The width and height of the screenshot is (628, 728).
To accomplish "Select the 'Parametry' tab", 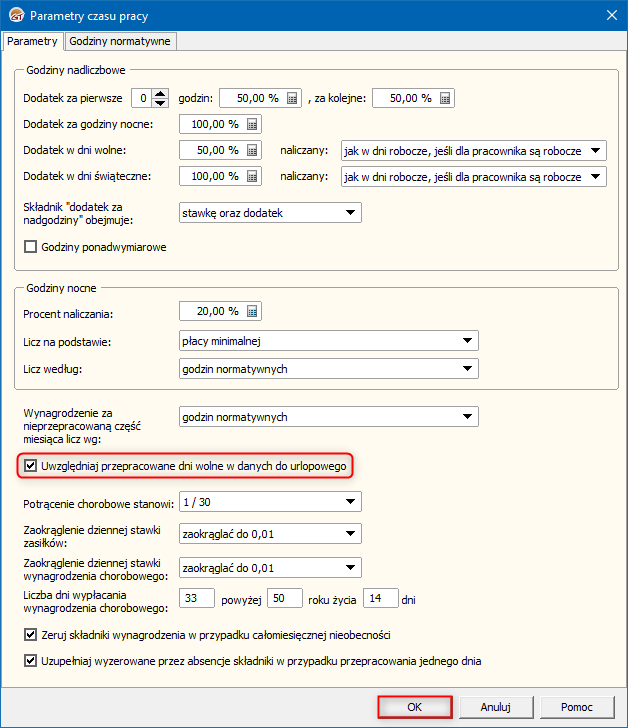I will coord(32,41).
